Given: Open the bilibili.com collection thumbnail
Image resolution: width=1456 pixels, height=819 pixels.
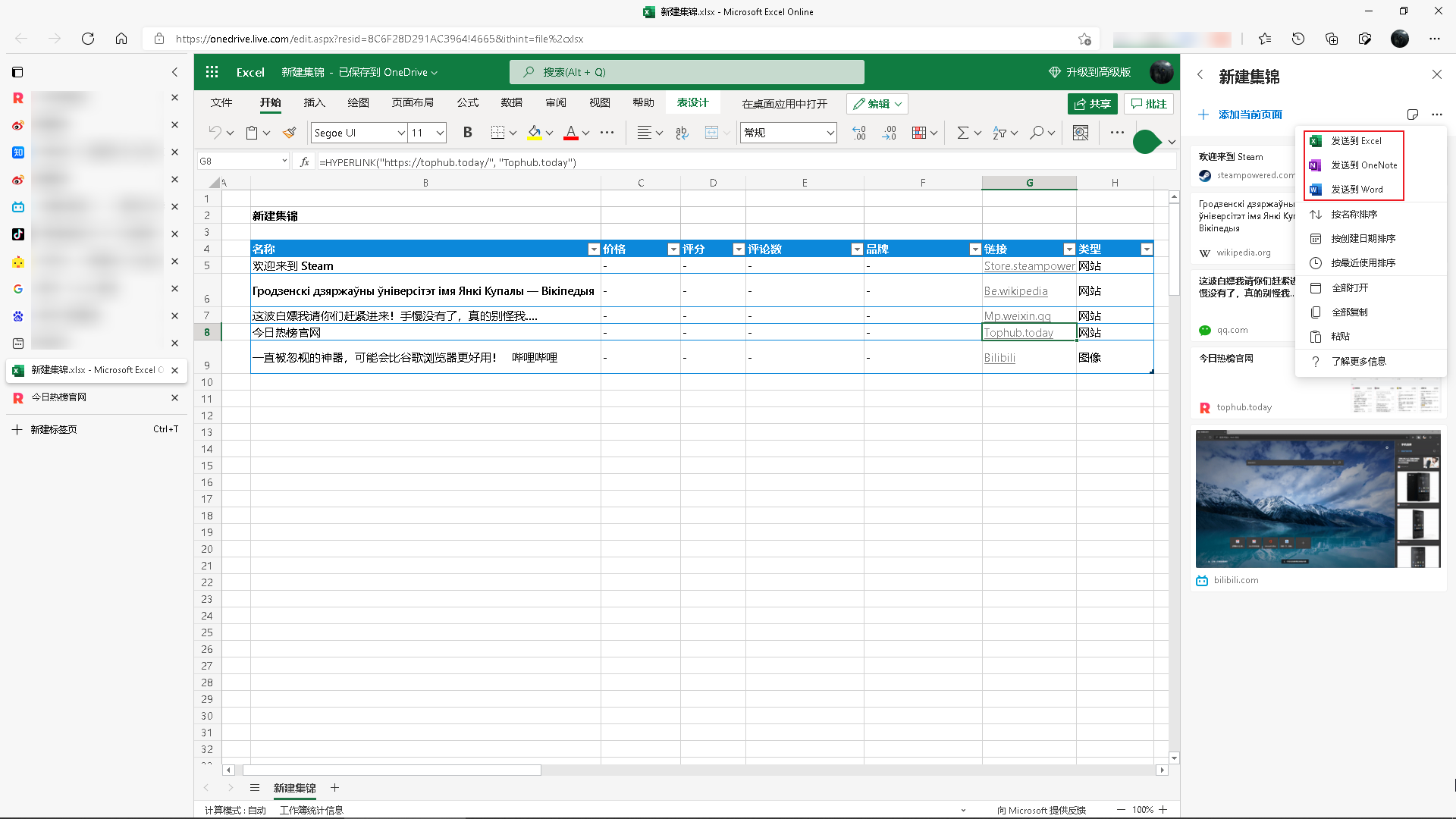Looking at the screenshot, I should coord(1318,499).
